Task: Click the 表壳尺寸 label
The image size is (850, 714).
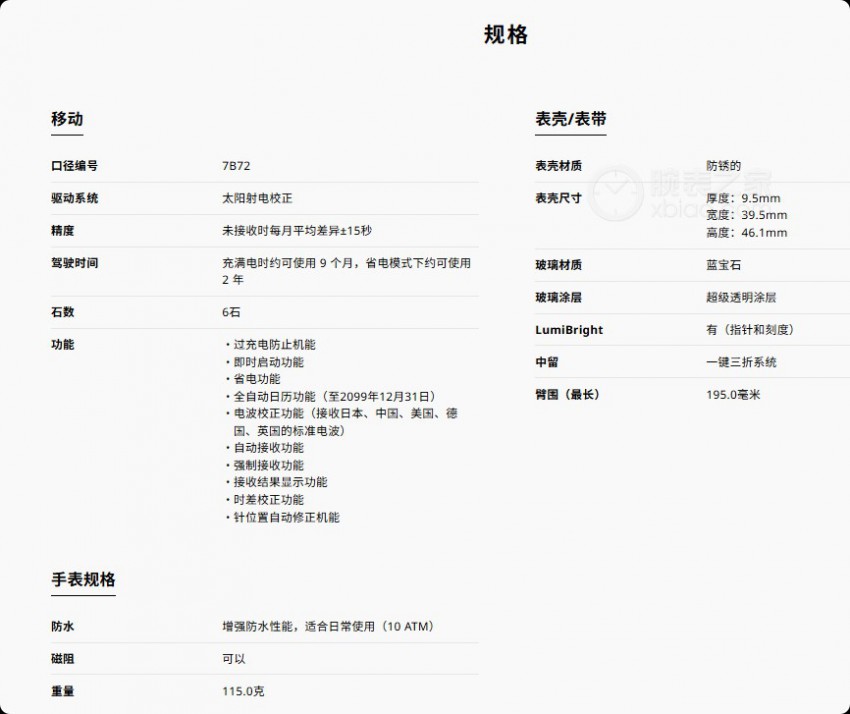Action: (558, 198)
